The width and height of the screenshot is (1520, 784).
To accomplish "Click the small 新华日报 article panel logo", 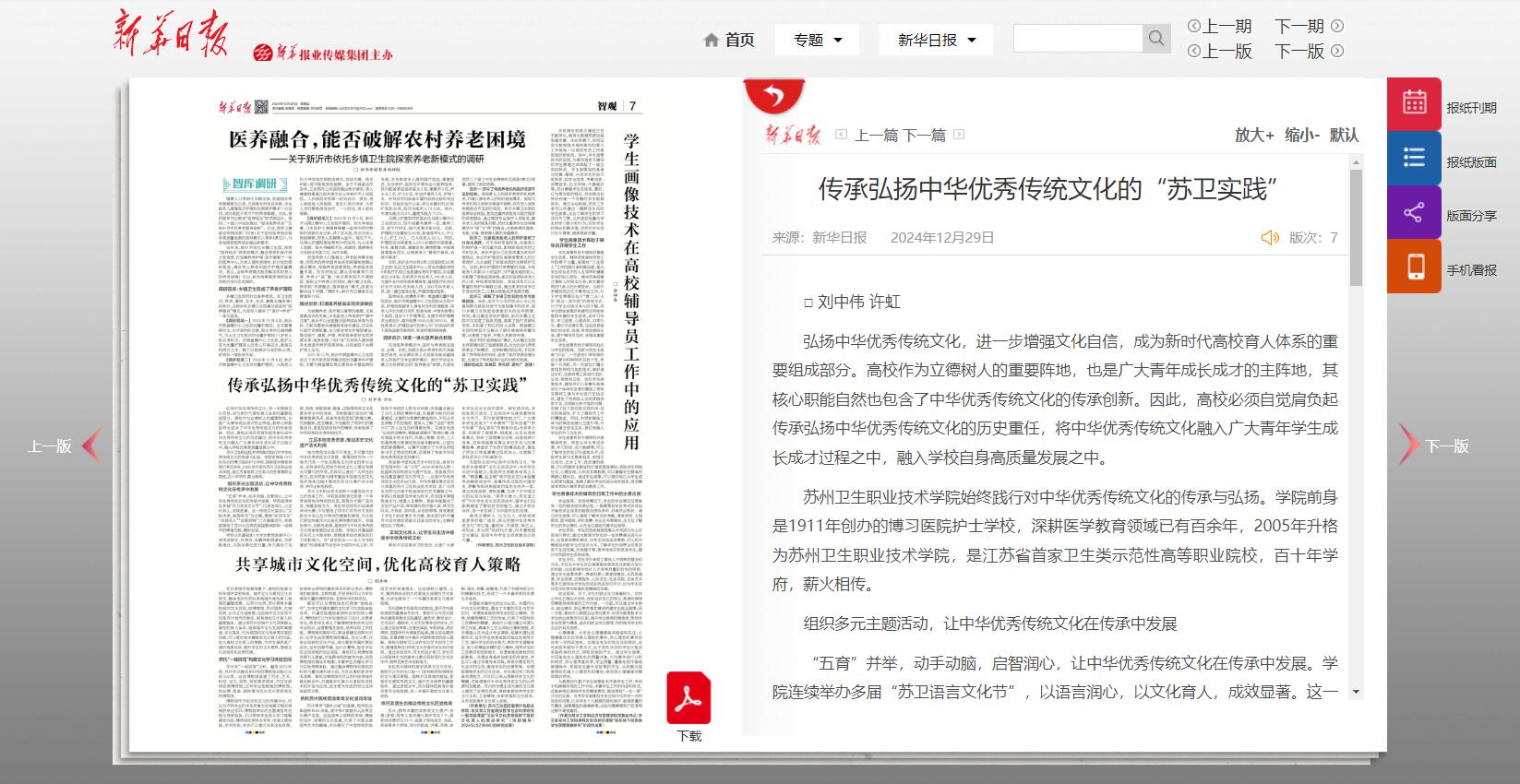I will (793, 136).
